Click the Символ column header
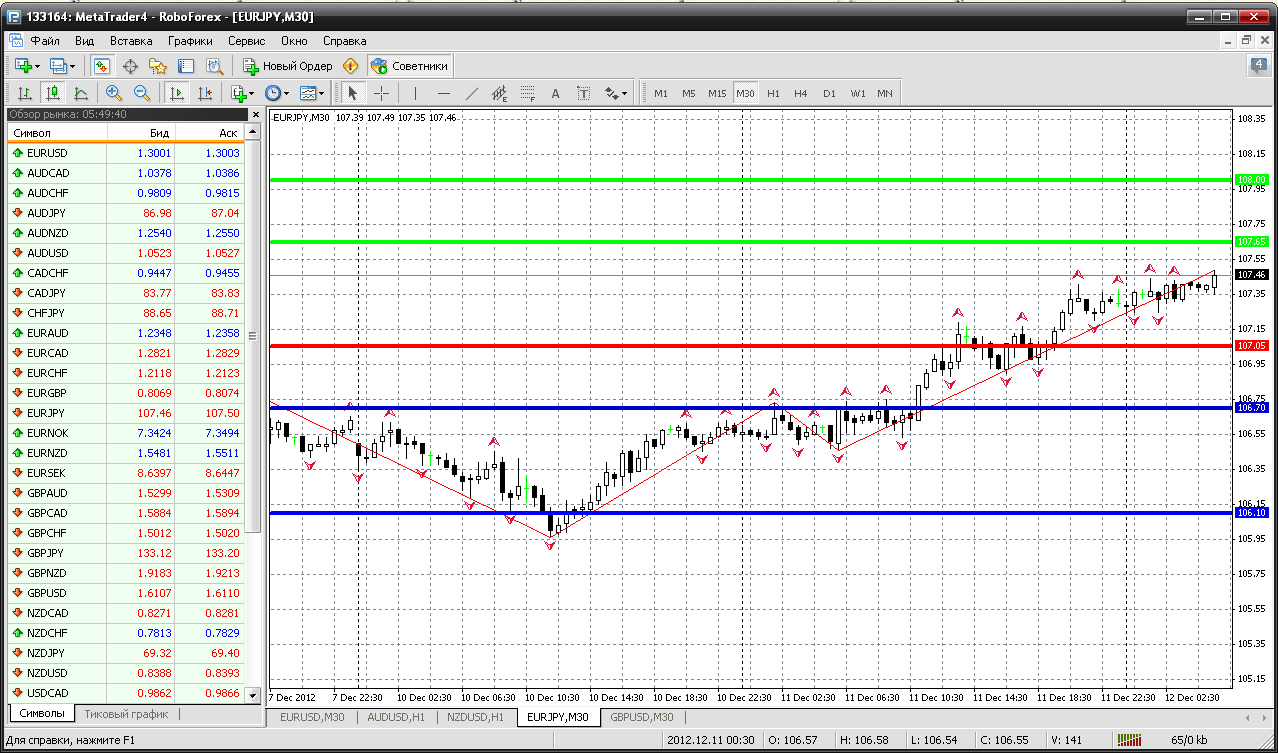 56,133
